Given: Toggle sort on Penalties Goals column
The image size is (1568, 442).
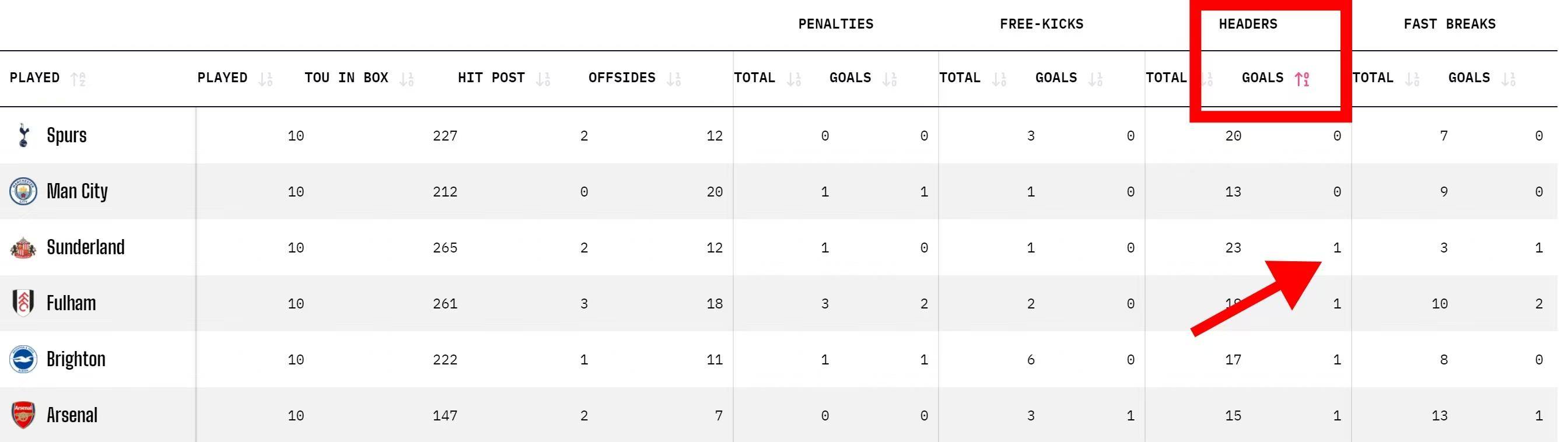Looking at the screenshot, I should click(890, 79).
